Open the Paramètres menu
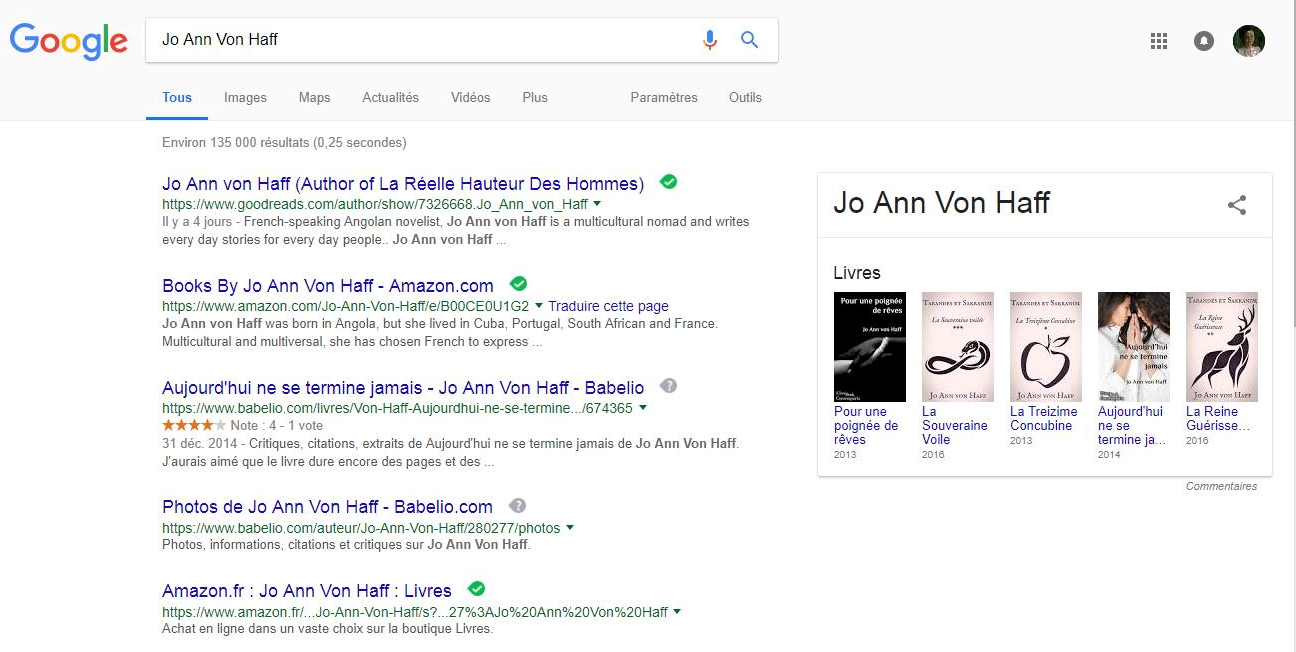1296x652 pixels. coord(664,97)
